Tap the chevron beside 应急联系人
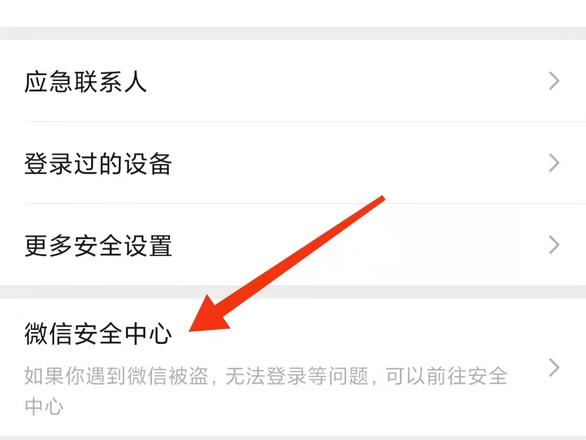 (x=554, y=81)
